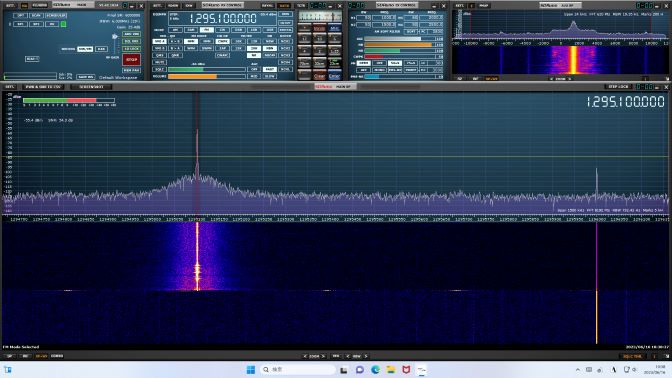672x378 pixels.
Task: Select SP view tab in Main SP bottom bar
Action: (9, 356)
